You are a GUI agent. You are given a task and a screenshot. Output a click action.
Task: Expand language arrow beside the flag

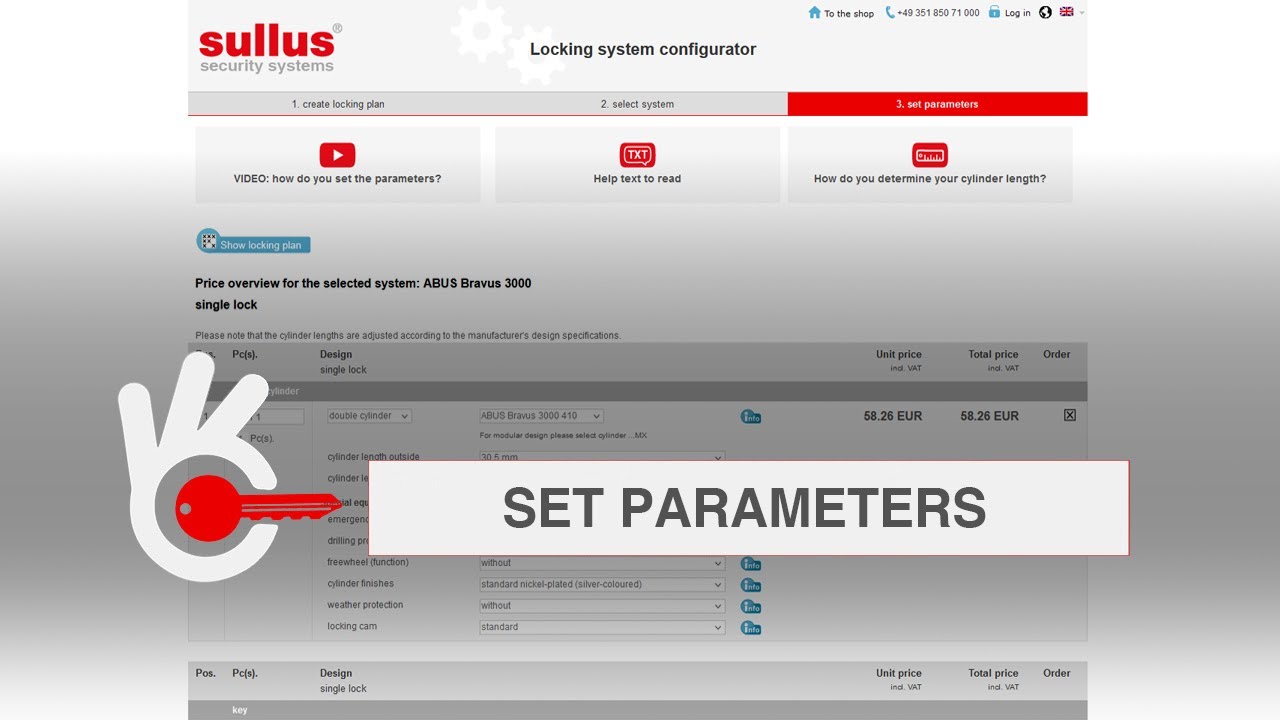(x=1081, y=13)
